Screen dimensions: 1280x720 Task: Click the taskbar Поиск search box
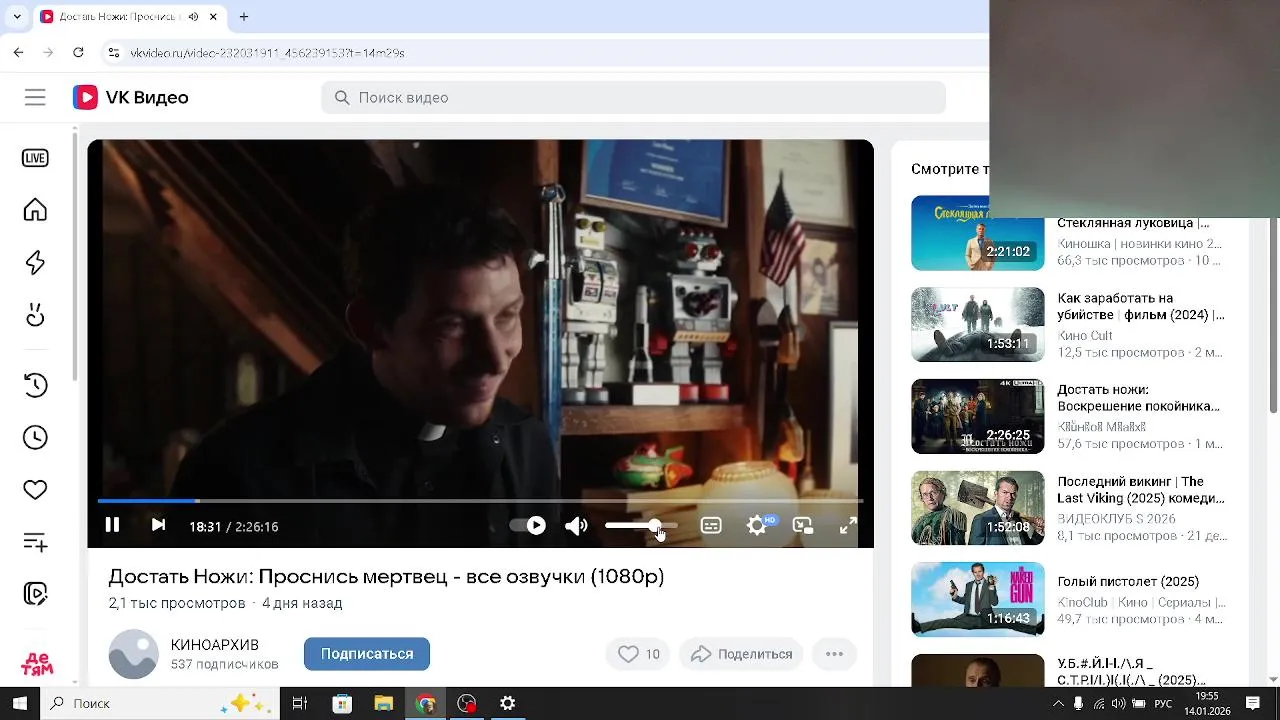(160, 704)
